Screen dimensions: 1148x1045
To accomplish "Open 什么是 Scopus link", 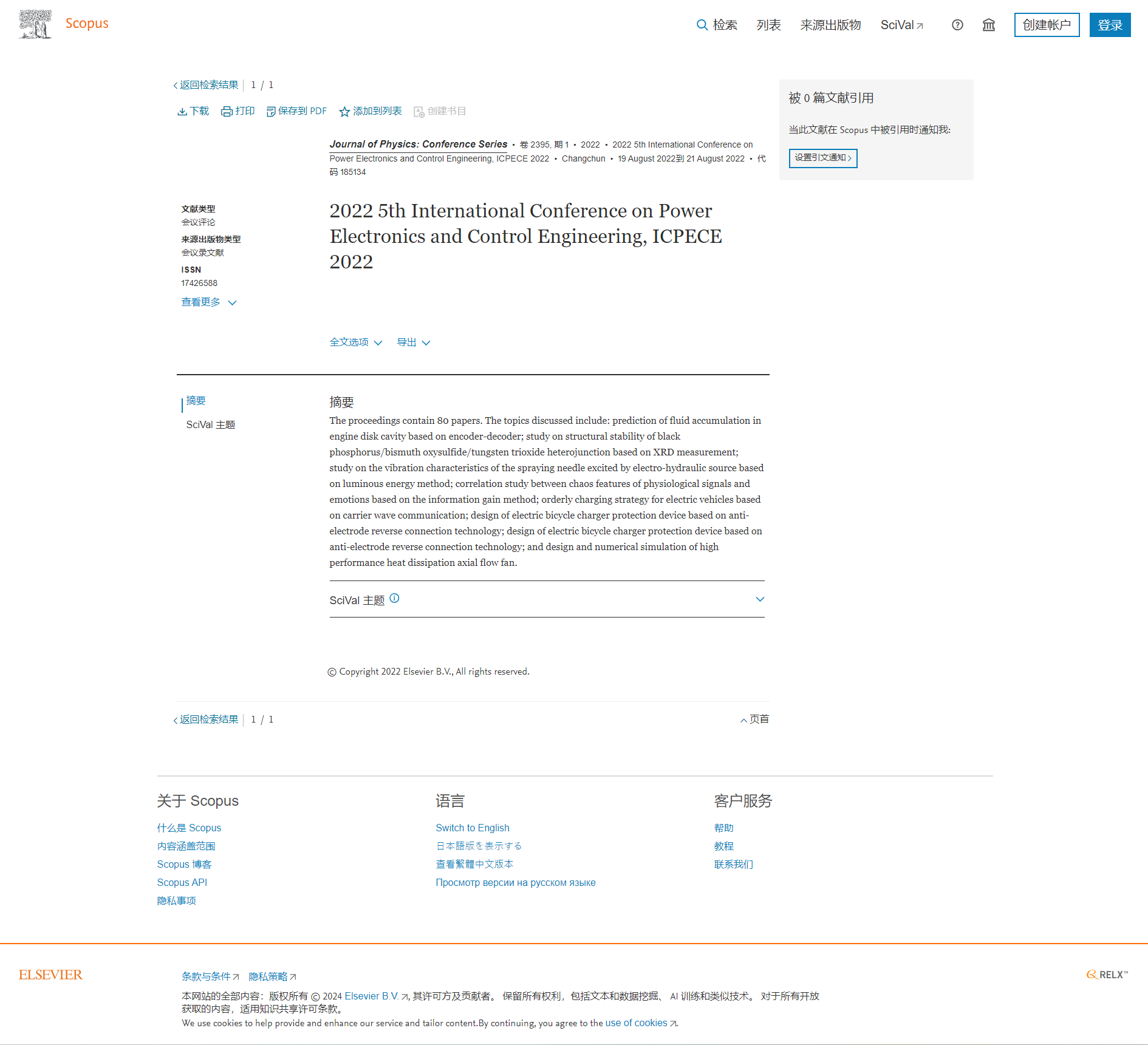I will coord(189,828).
